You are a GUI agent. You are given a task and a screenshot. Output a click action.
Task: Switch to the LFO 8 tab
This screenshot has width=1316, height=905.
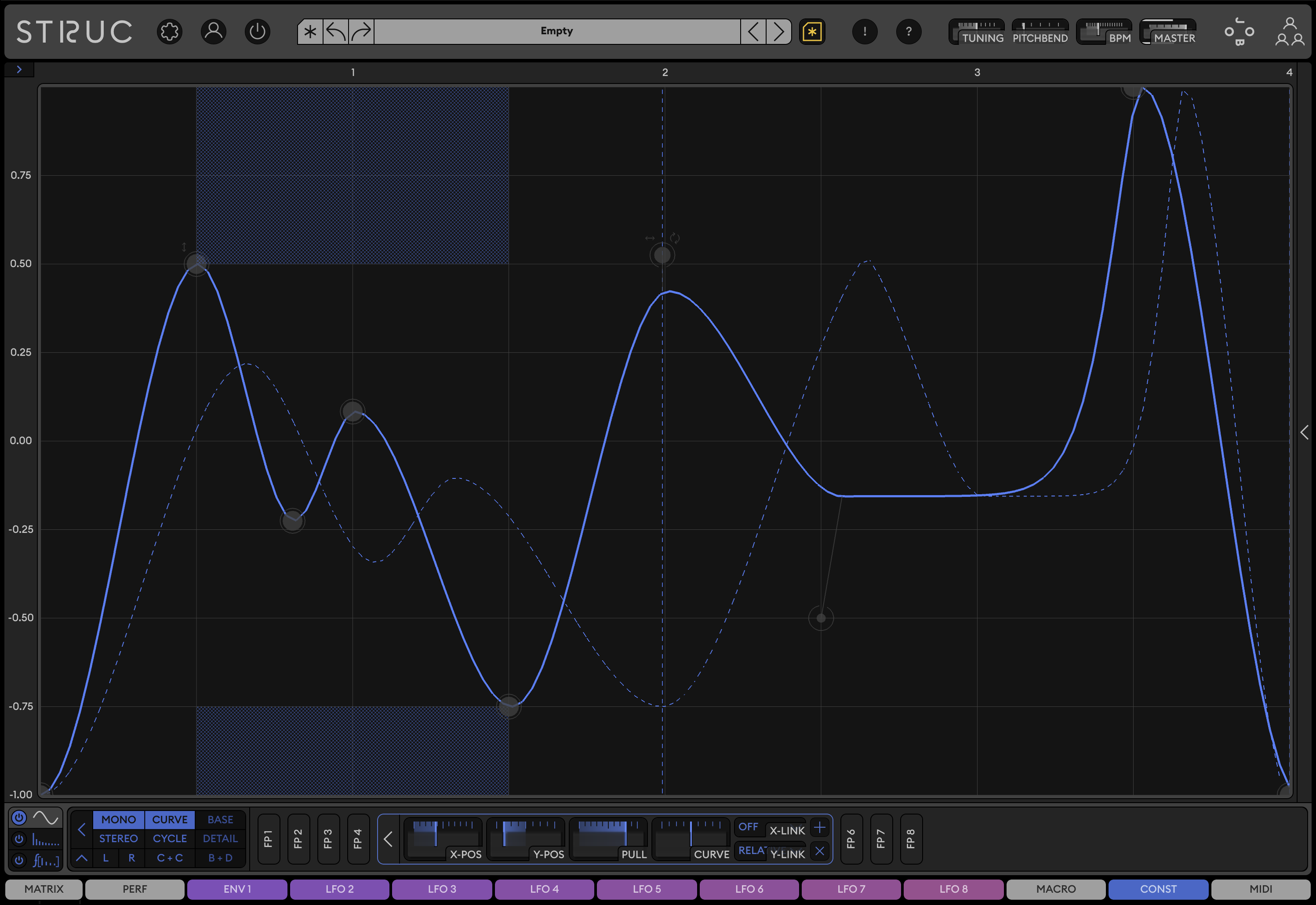point(953,889)
